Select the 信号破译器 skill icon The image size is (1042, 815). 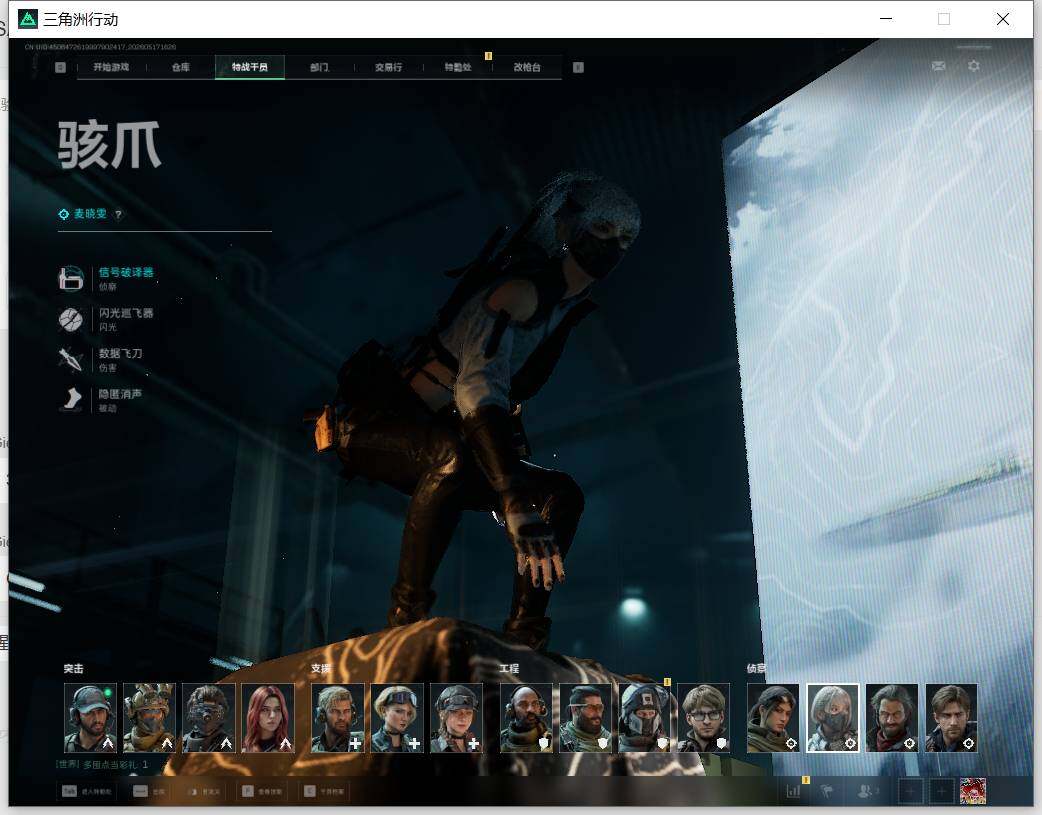(70, 279)
